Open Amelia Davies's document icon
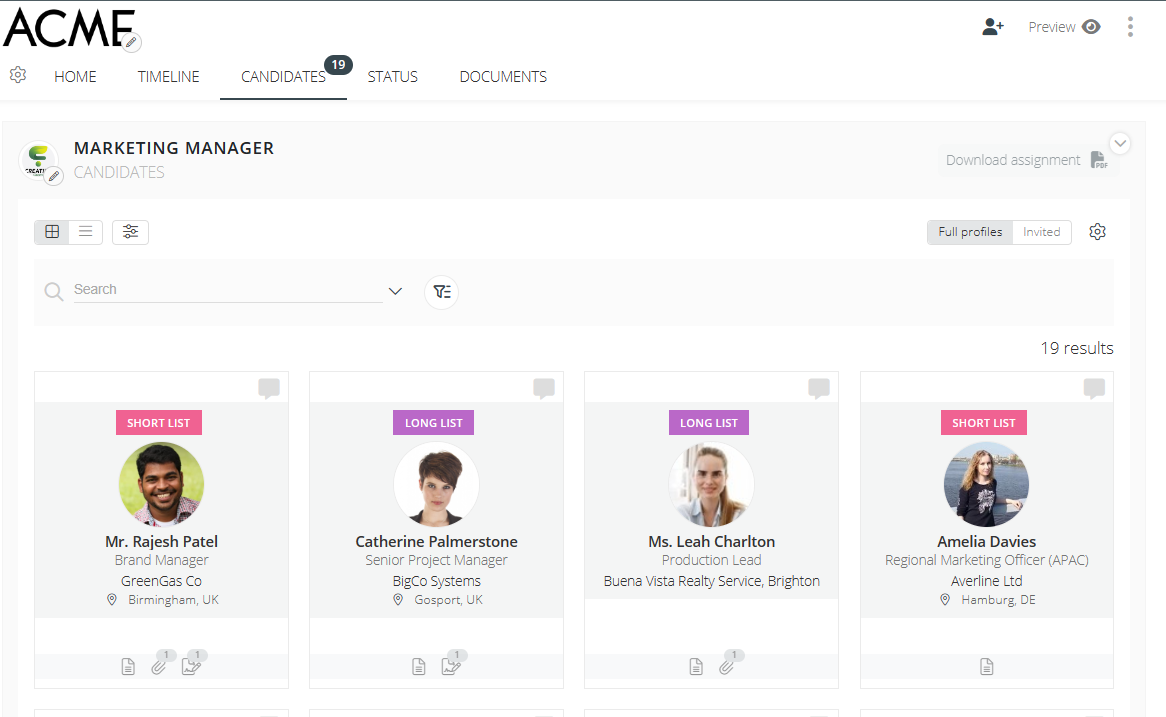 (987, 666)
